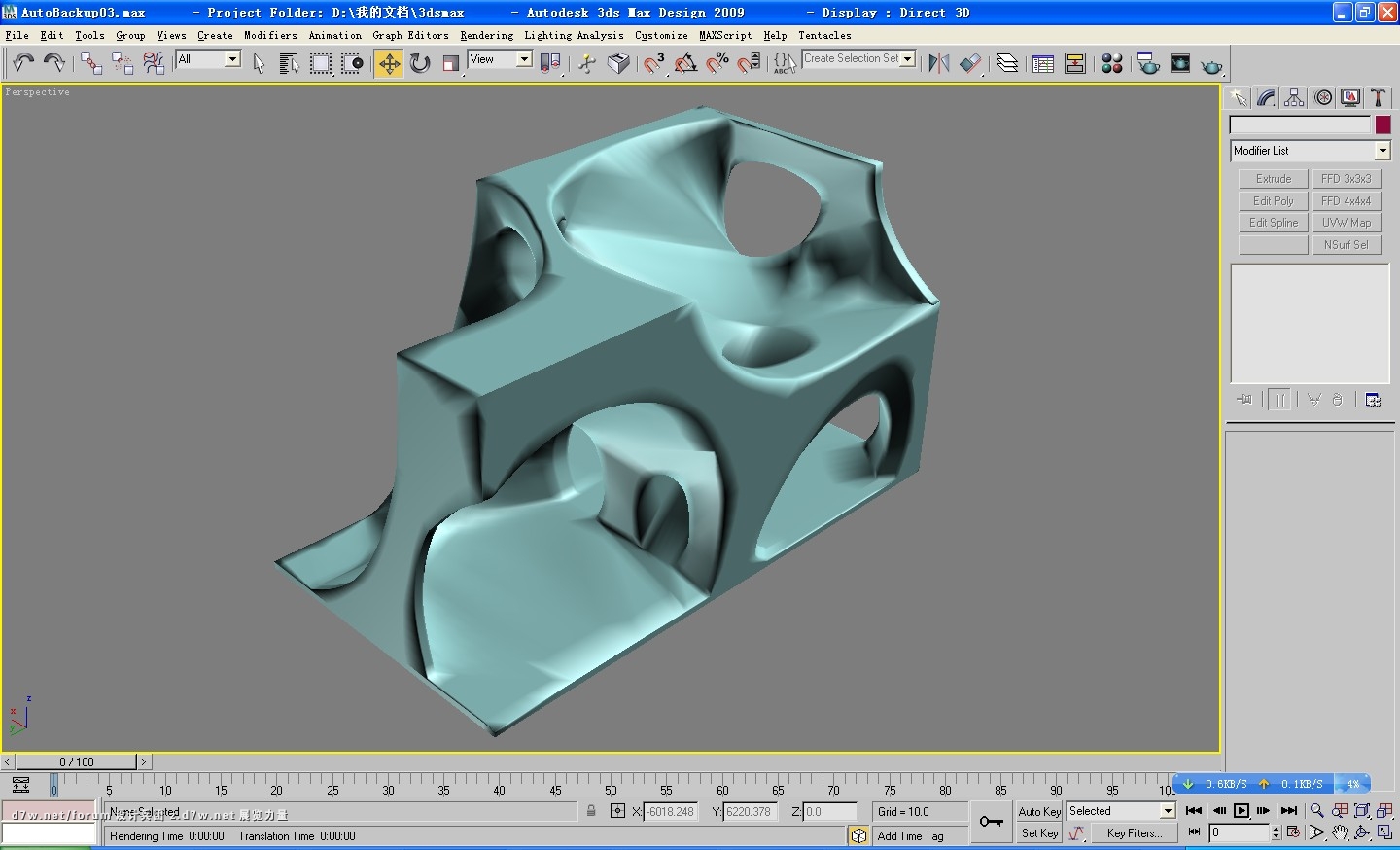This screenshot has width=1400, height=850.
Task: Click the Edit Poly modifier button
Action: [1274, 201]
